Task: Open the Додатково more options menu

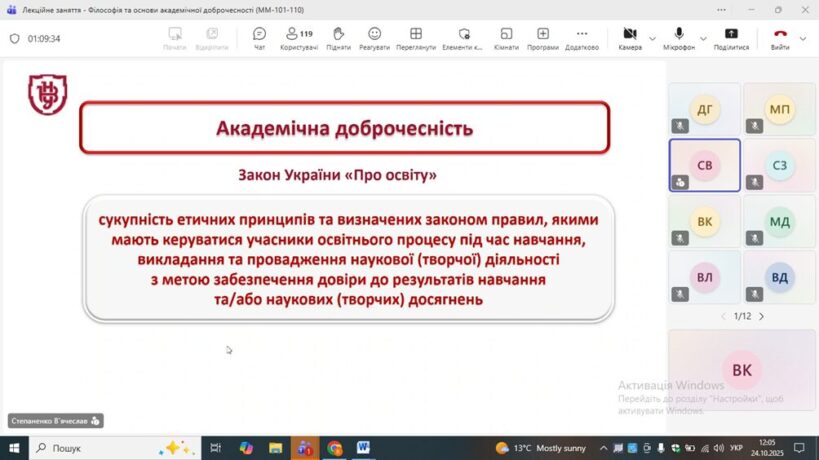Action: click(x=581, y=38)
